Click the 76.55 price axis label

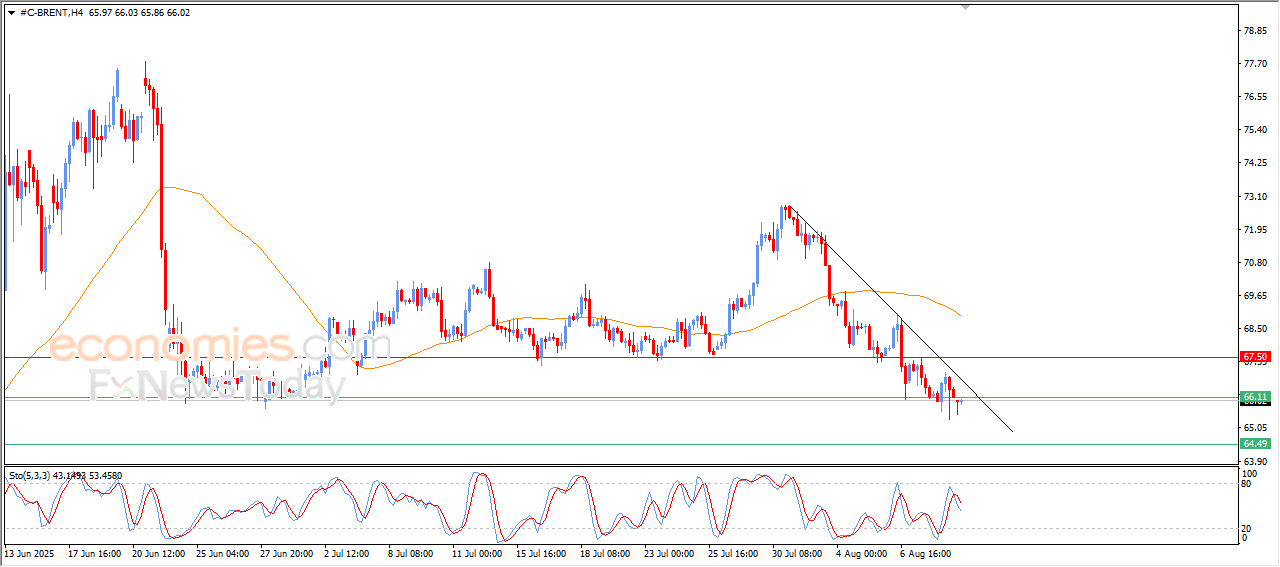(1255, 97)
